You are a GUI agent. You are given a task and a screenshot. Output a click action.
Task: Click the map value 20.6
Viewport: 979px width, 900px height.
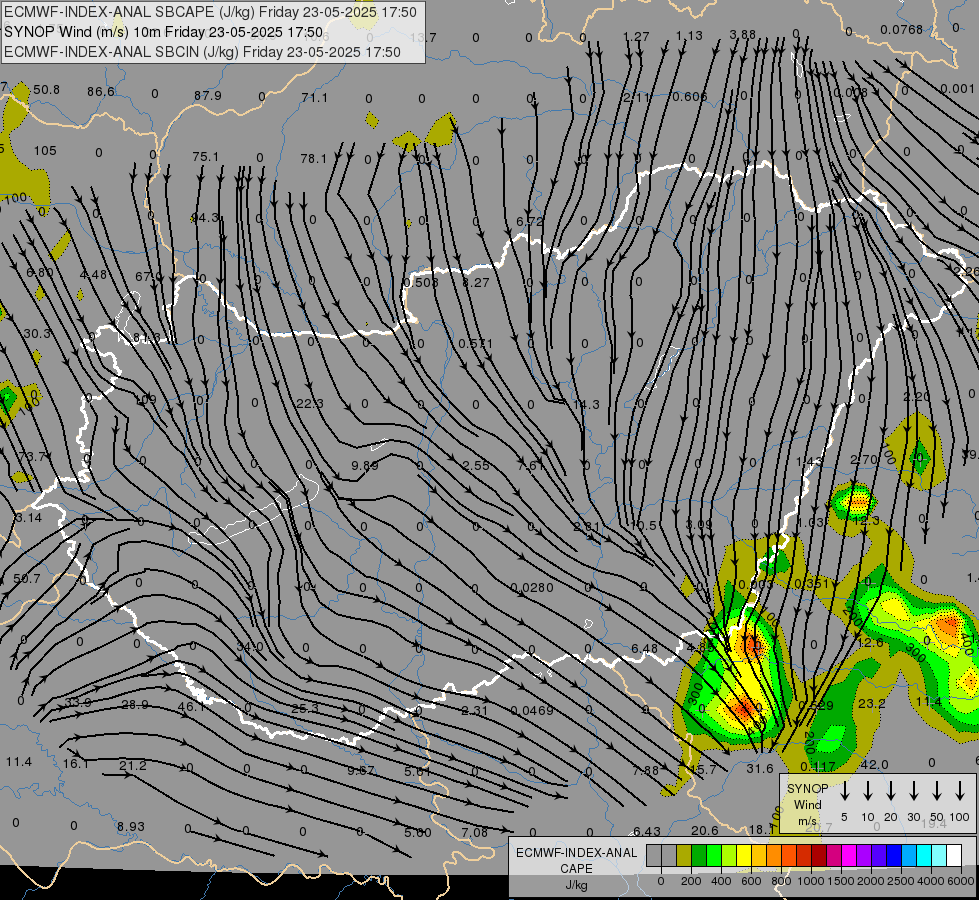tap(705, 830)
